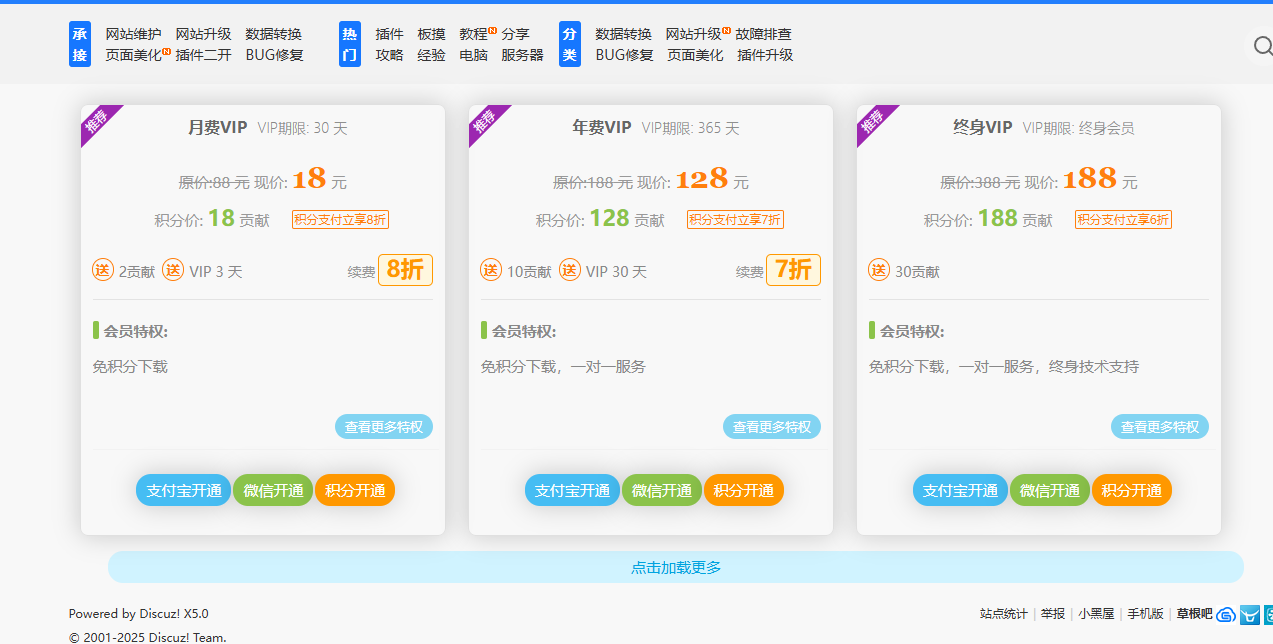Click the 热门 blue category badge

[x=350, y=44]
